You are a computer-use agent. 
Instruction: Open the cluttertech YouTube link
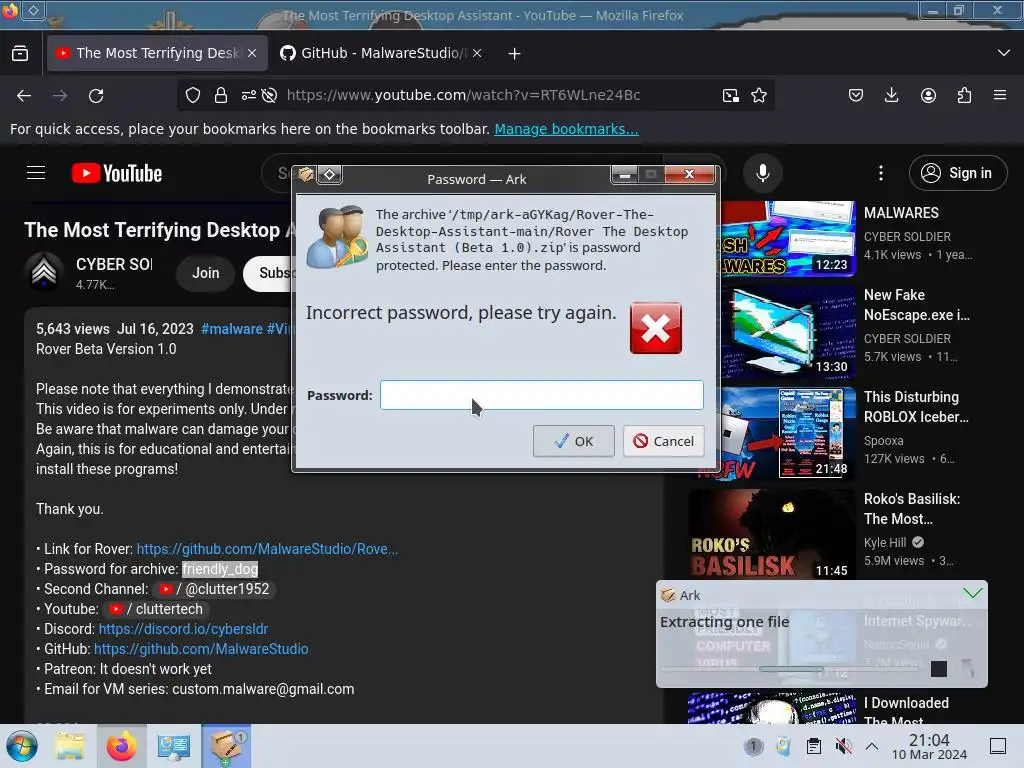(x=157, y=609)
